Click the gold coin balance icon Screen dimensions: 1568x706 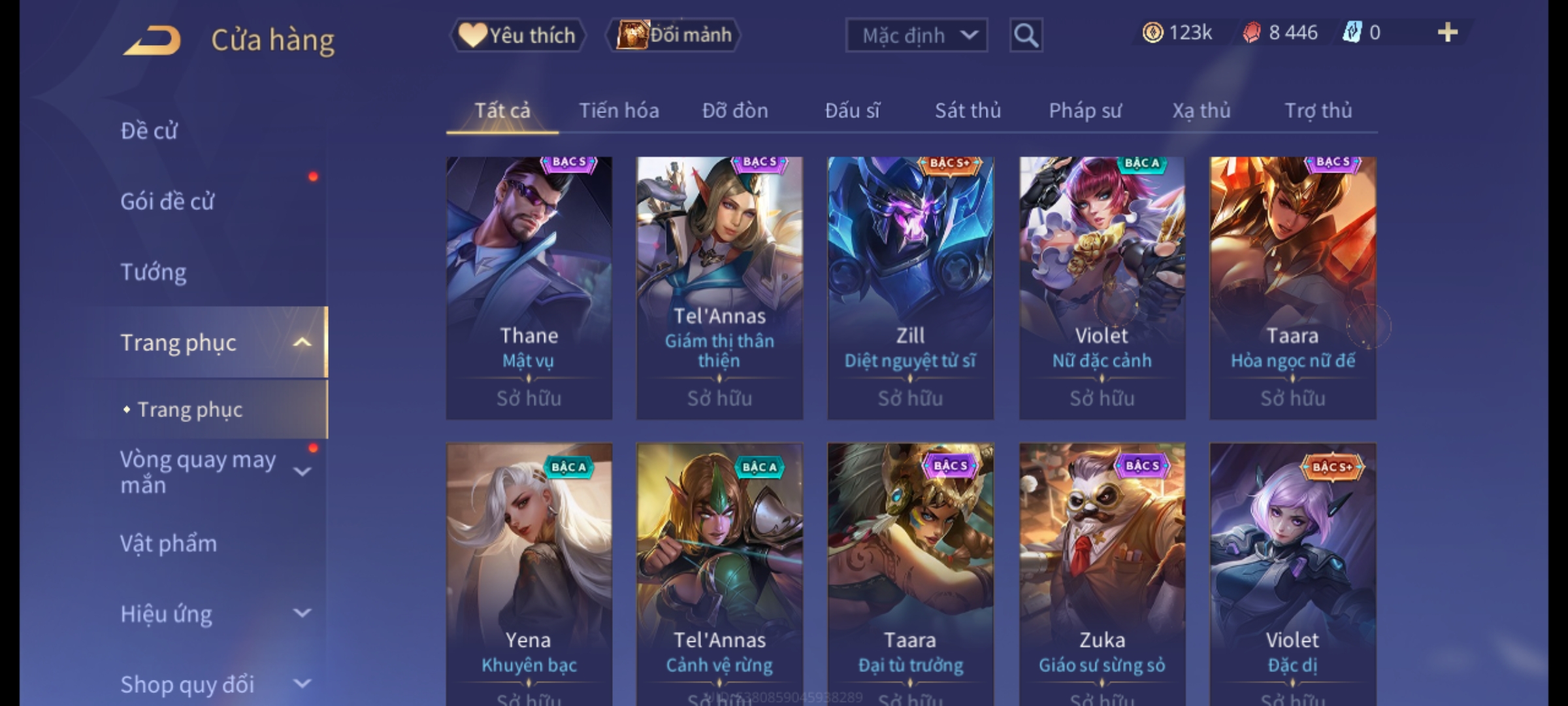(1152, 33)
